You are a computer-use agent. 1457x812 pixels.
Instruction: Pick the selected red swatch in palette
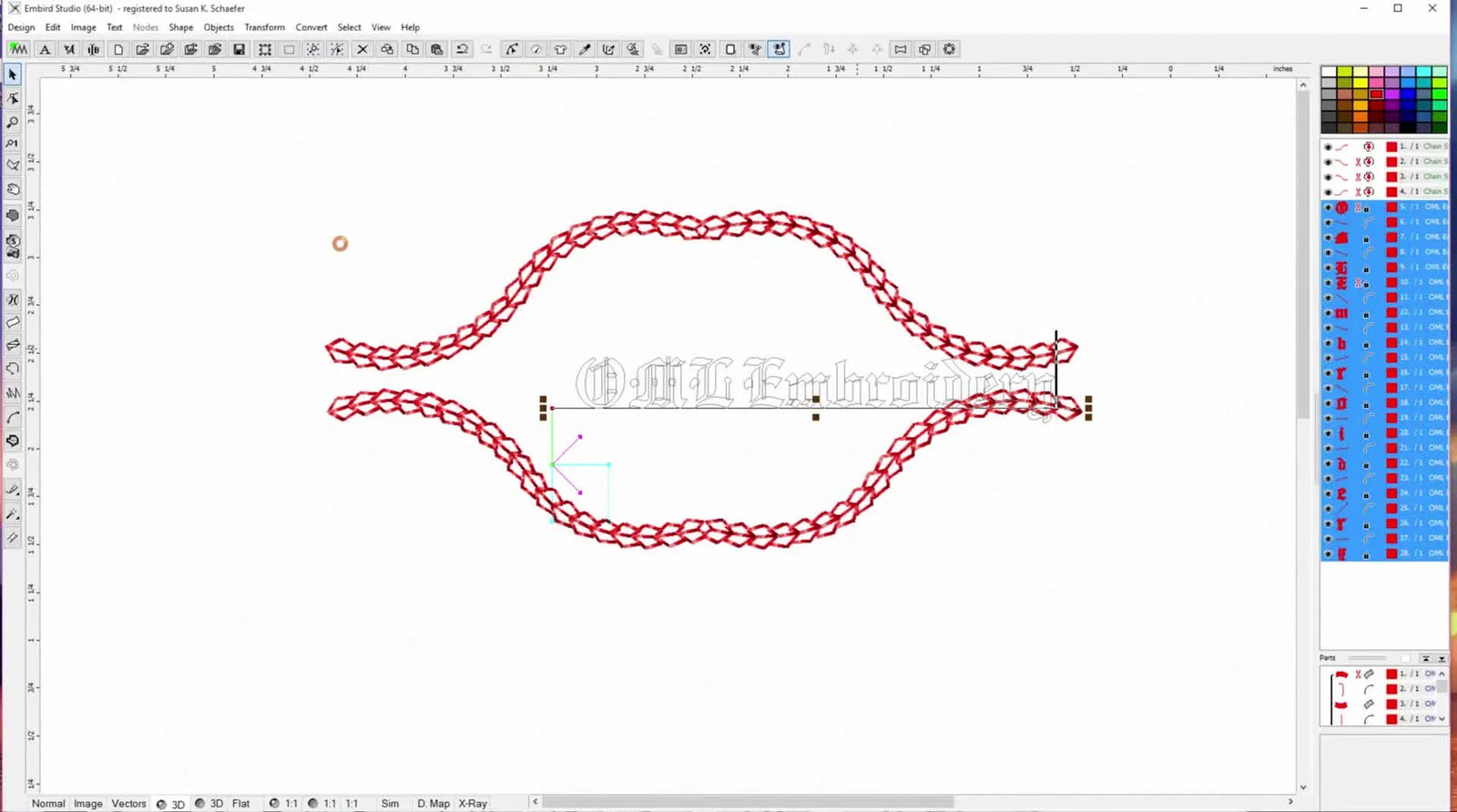click(1376, 94)
